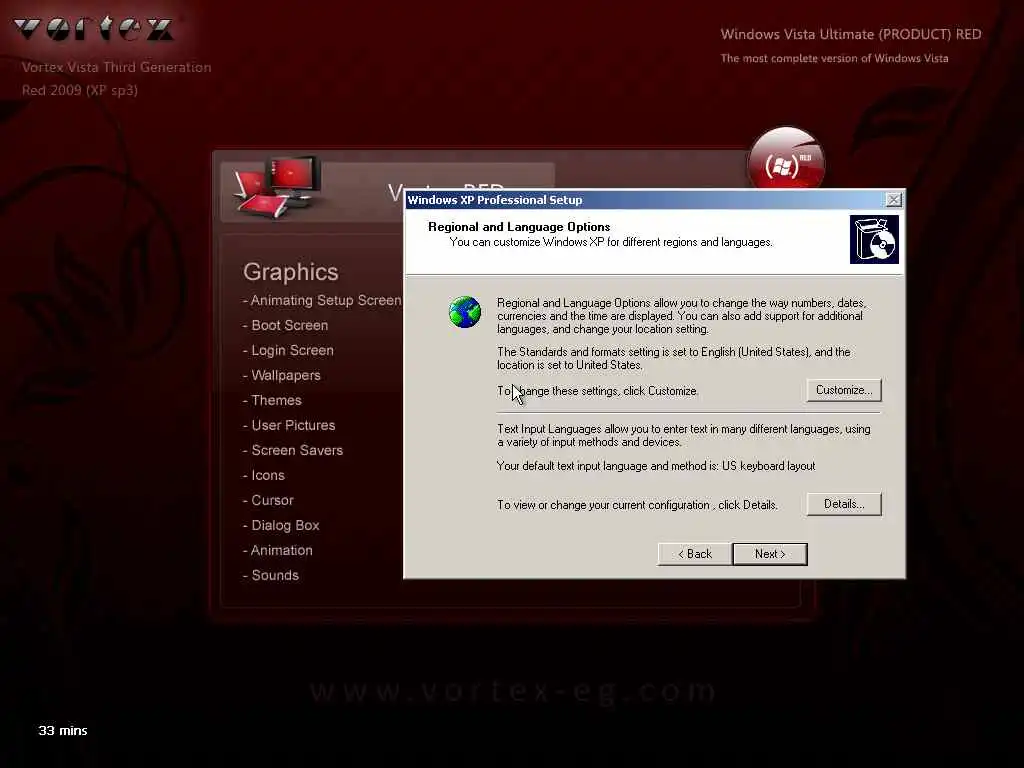Screen dimensions: 1024x768
Task: Go to the Next setup step
Action: (x=770, y=554)
